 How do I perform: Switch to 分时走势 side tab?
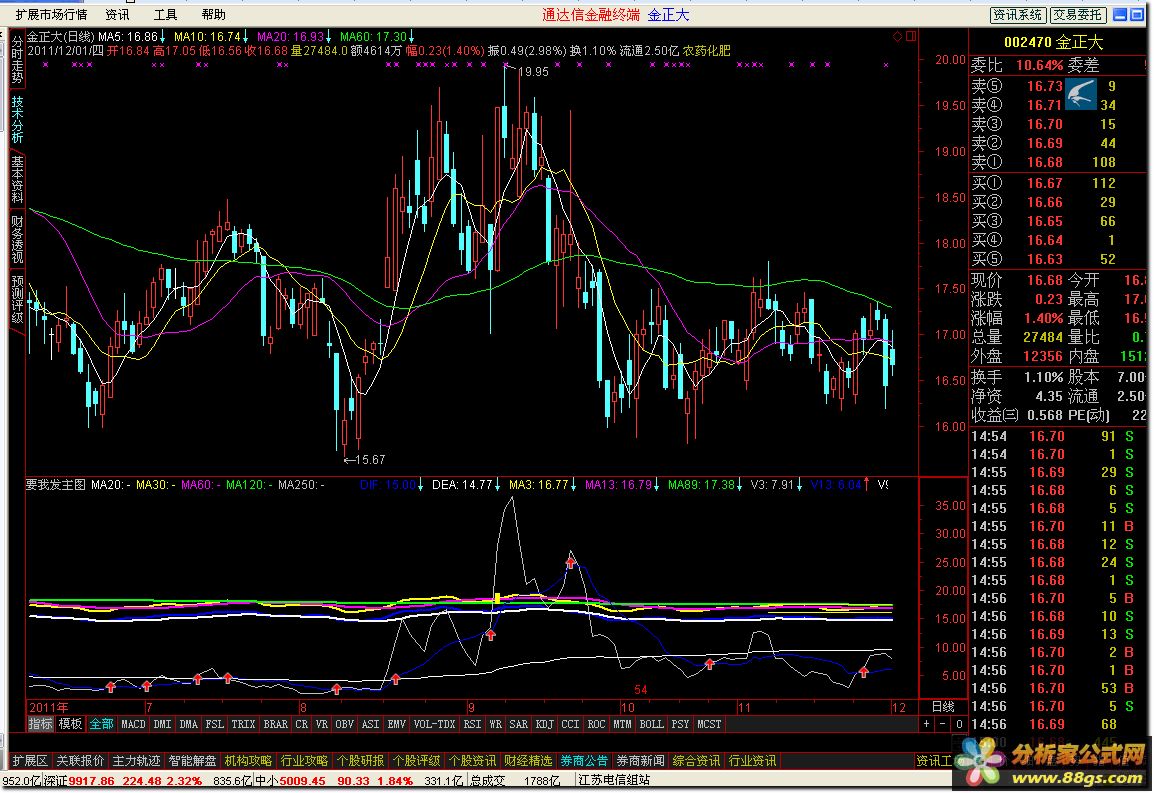pos(17,59)
